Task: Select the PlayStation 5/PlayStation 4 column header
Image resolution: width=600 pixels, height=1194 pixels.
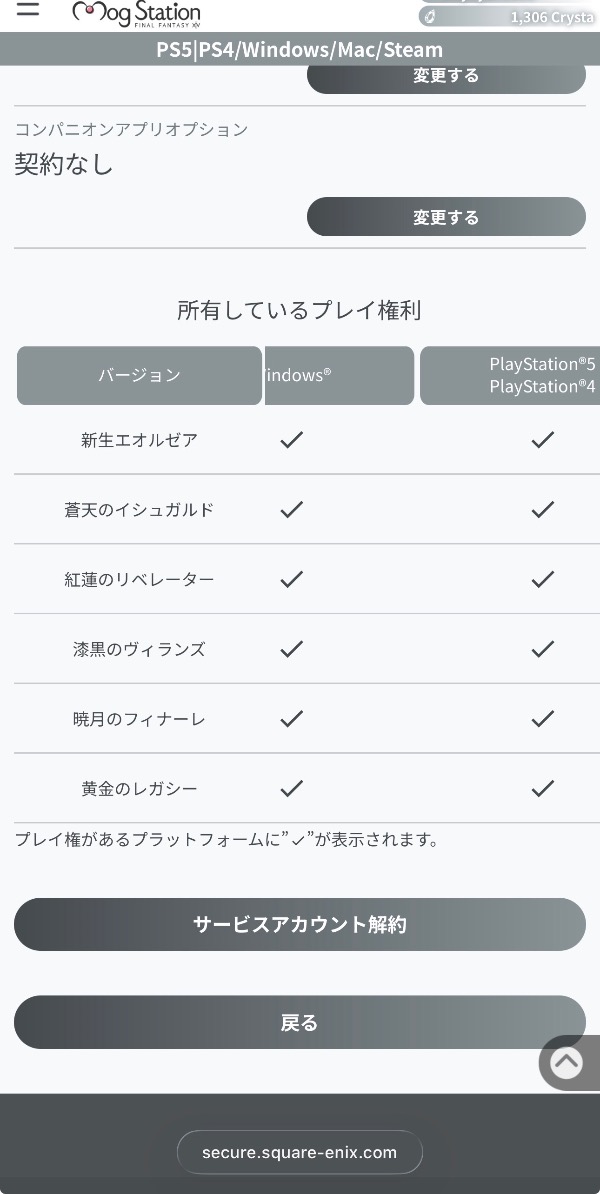Action: (x=510, y=376)
